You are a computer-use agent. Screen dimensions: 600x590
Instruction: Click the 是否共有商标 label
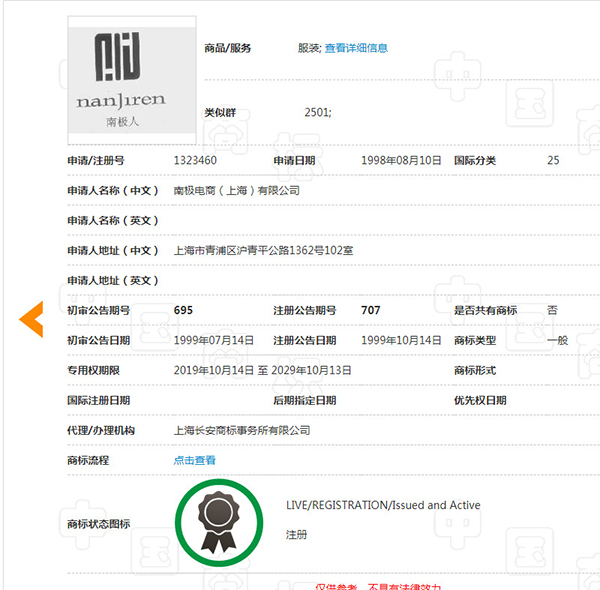click(x=485, y=310)
